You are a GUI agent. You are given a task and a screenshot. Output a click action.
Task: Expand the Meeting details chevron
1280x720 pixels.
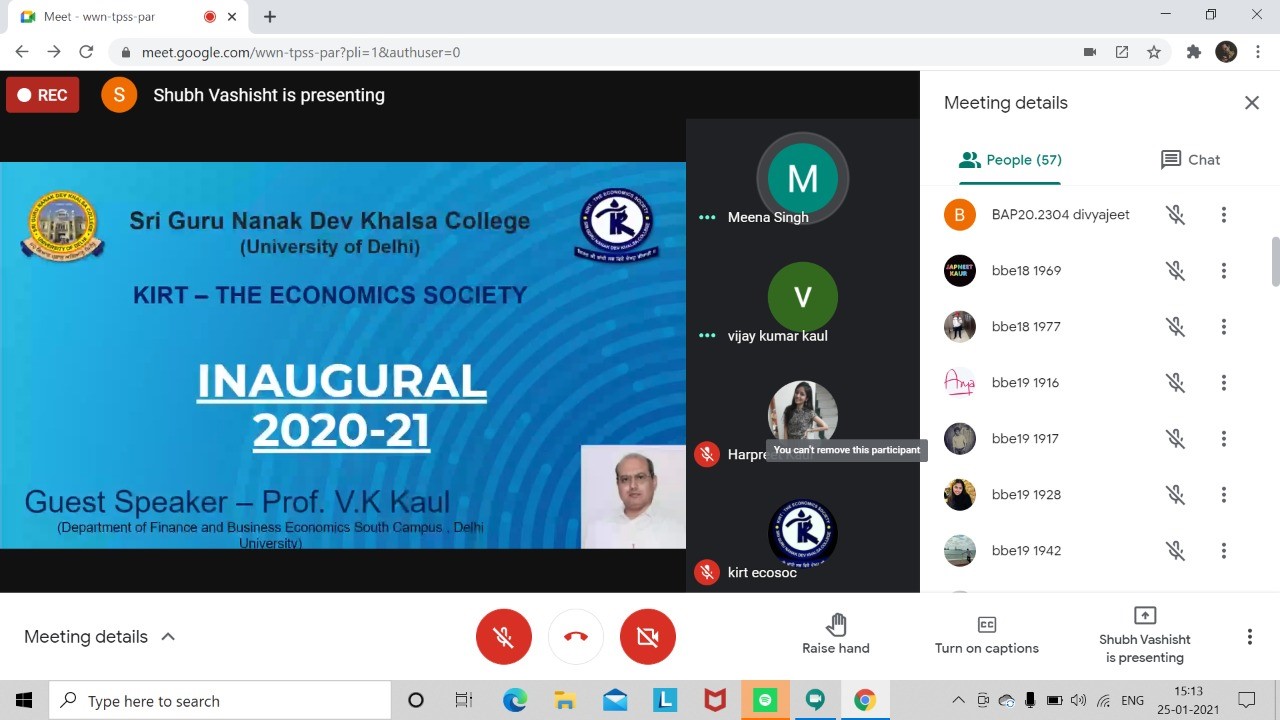[x=168, y=637]
